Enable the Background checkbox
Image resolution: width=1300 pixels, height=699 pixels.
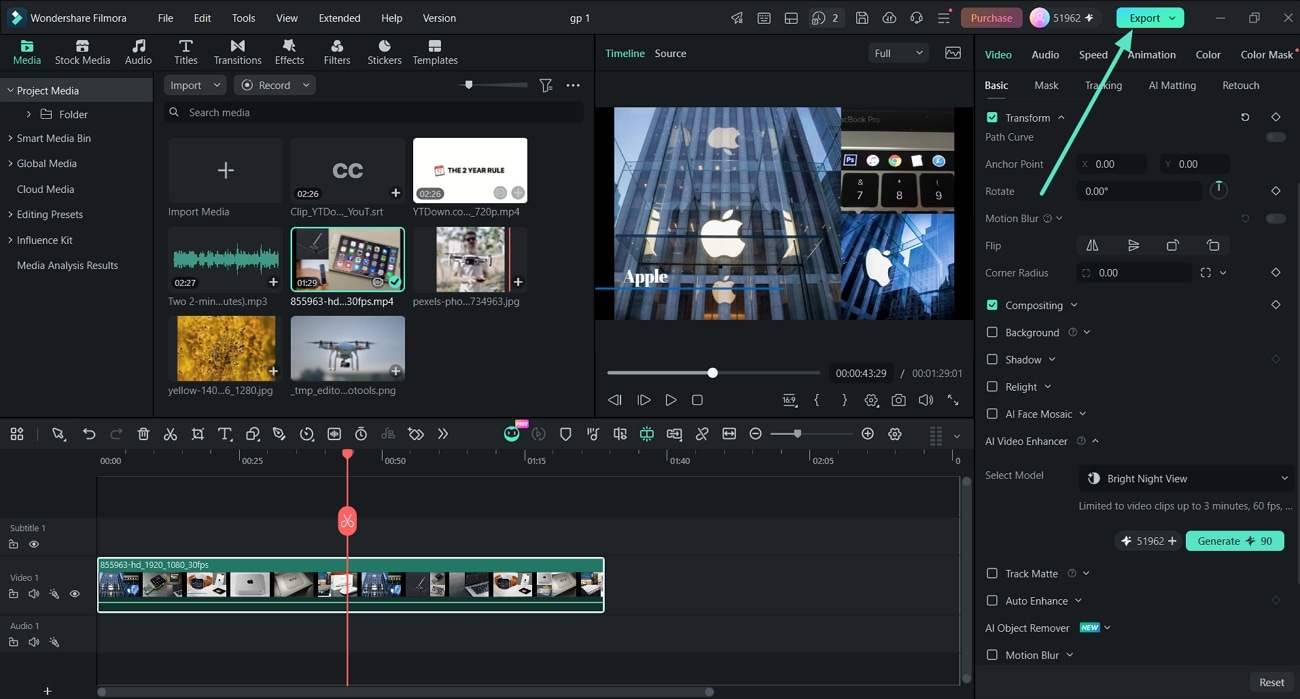(x=992, y=332)
